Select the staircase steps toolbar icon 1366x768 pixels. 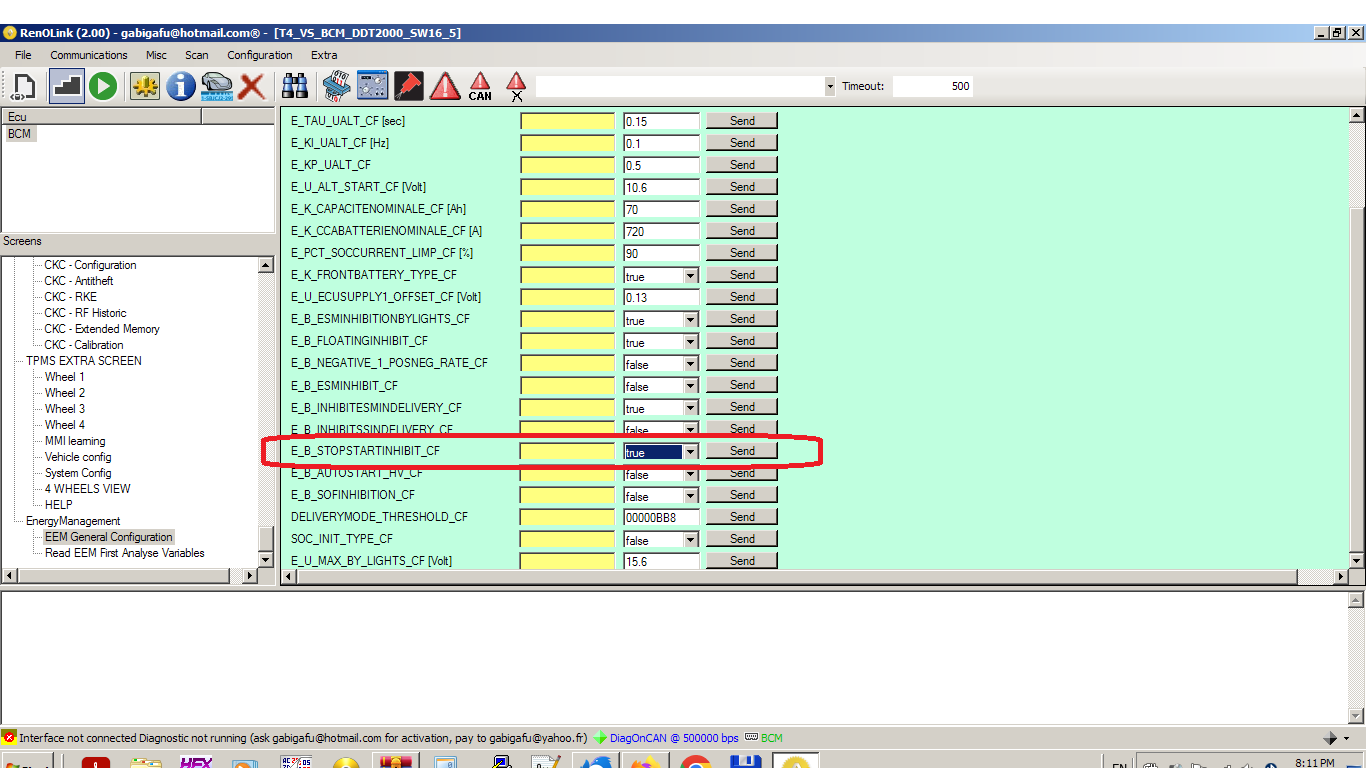tap(66, 86)
